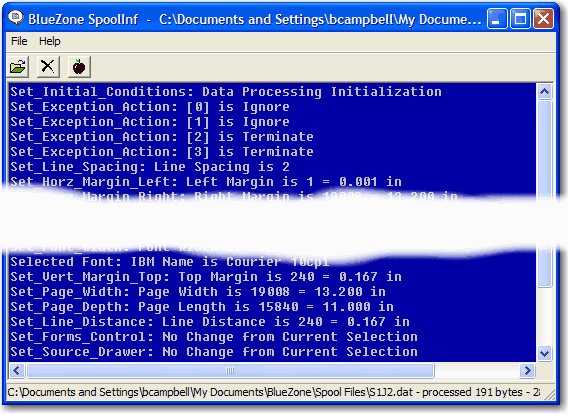
Task: Click the vertical scrollbar up arrow
Action: pos(544,92)
